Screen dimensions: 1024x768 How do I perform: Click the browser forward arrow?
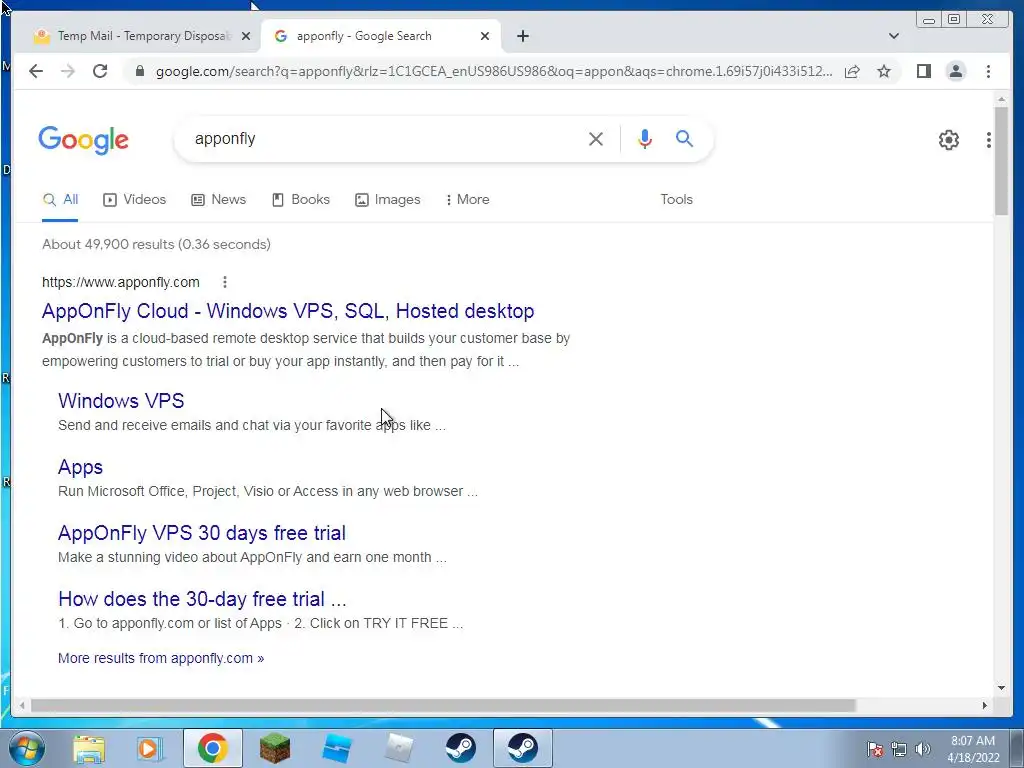click(68, 71)
